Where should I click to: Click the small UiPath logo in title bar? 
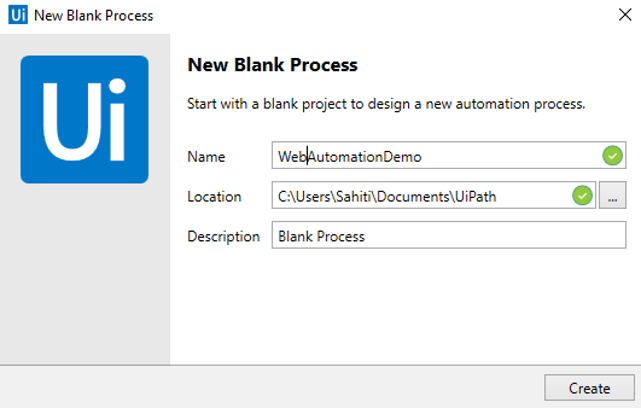(x=18, y=15)
